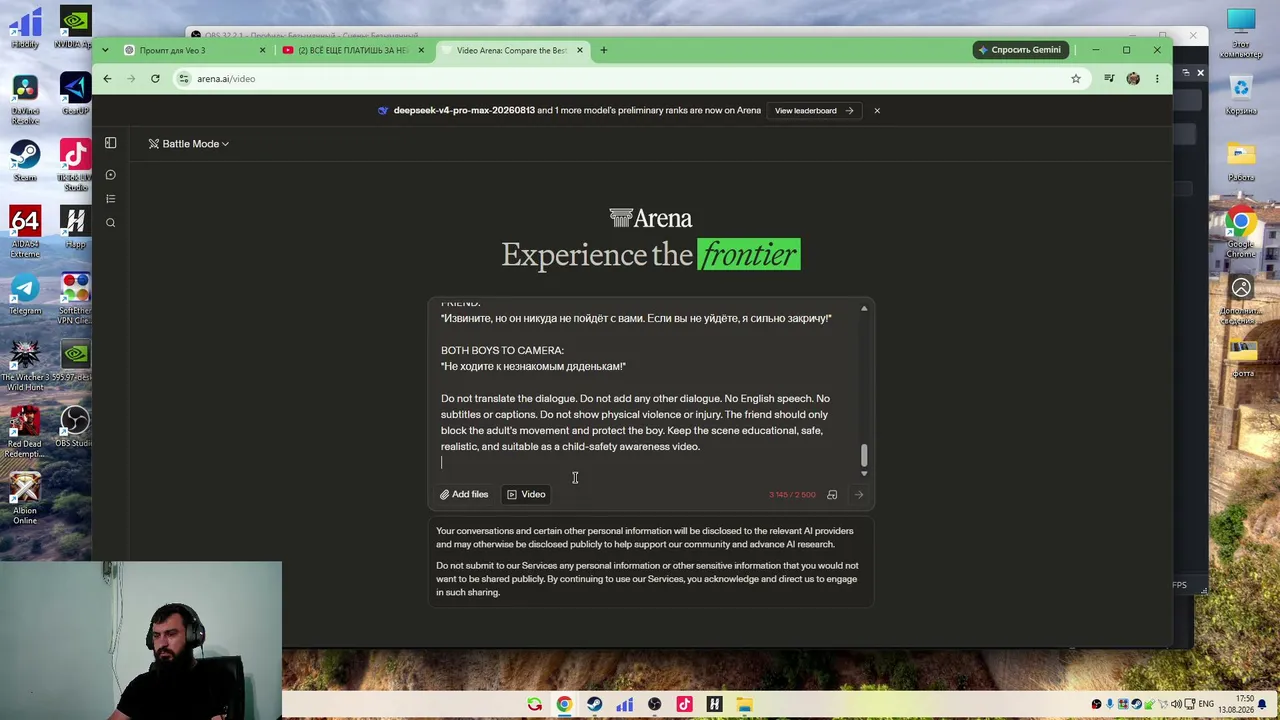Viewport: 1280px width, 720px height.
Task: Open the AIDA64 Extreme desktop shortcut
Action: pos(25,232)
